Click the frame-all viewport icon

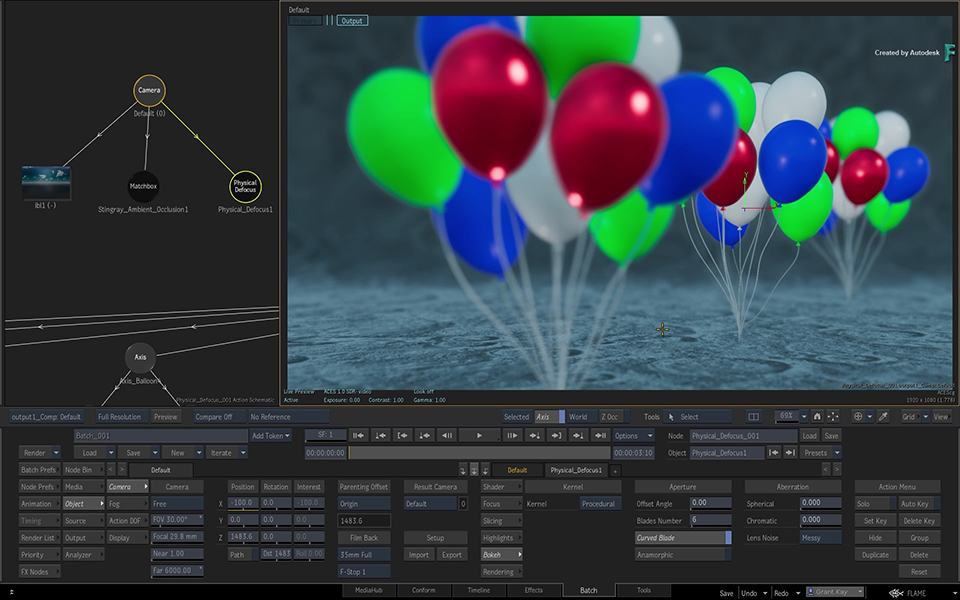point(833,416)
